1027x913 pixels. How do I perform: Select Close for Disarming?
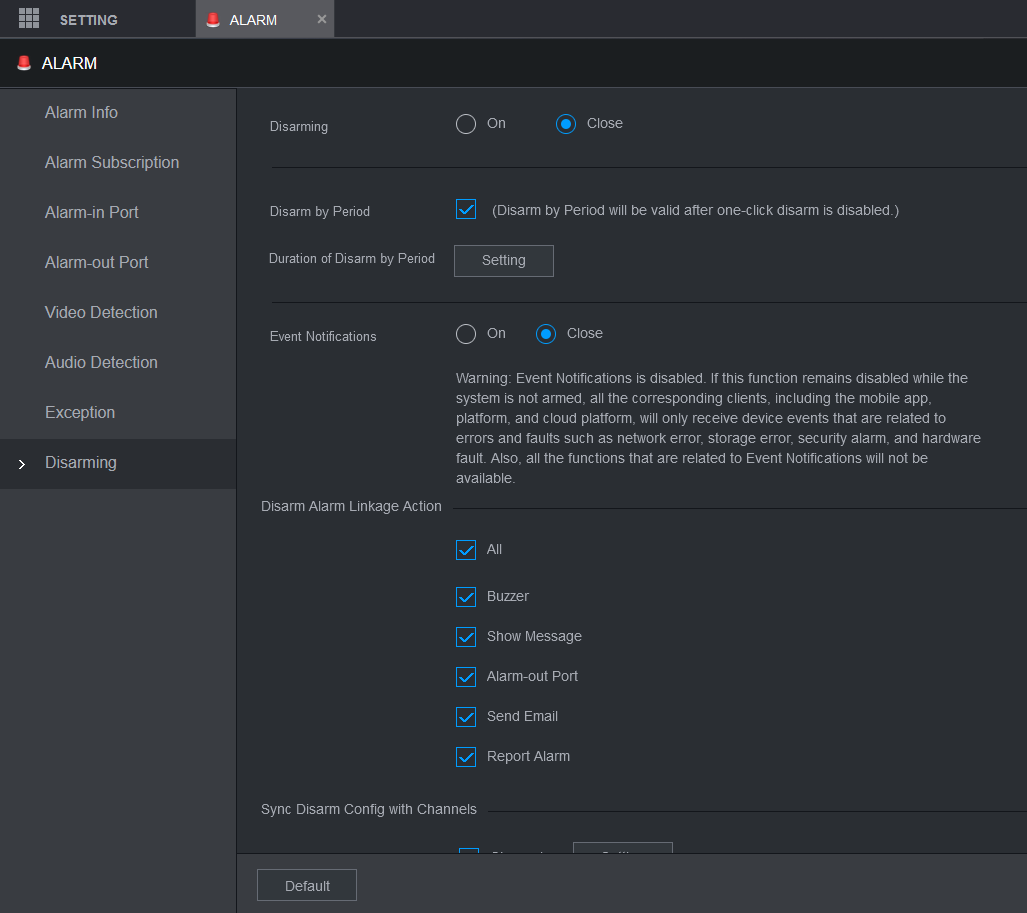(566, 124)
